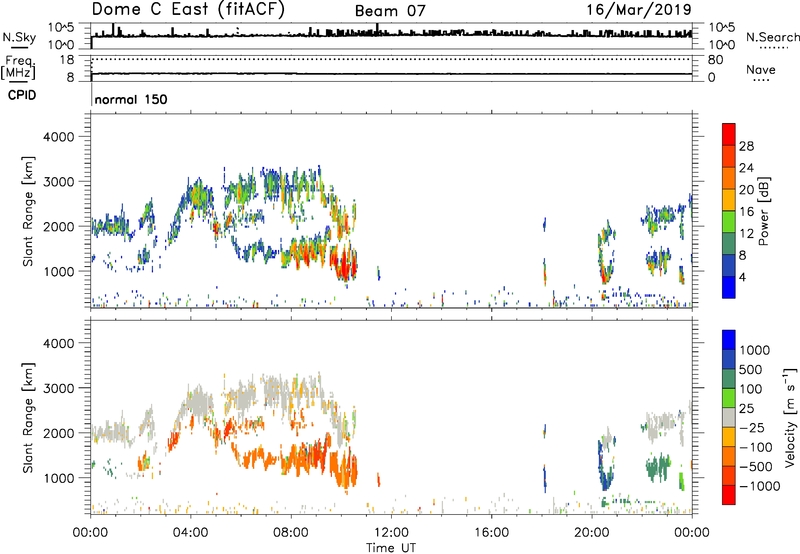The height and width of the screenshot is (554, 800).
Task: Pick the 12–16 dB light green Power swatch
Action: point(729,222)
